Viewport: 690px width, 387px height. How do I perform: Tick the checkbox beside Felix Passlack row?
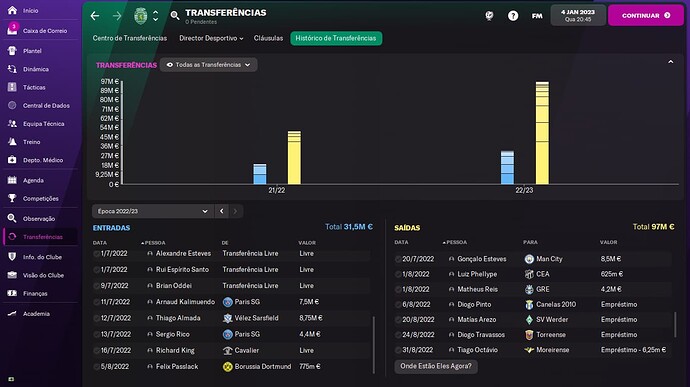click(96, 367)
